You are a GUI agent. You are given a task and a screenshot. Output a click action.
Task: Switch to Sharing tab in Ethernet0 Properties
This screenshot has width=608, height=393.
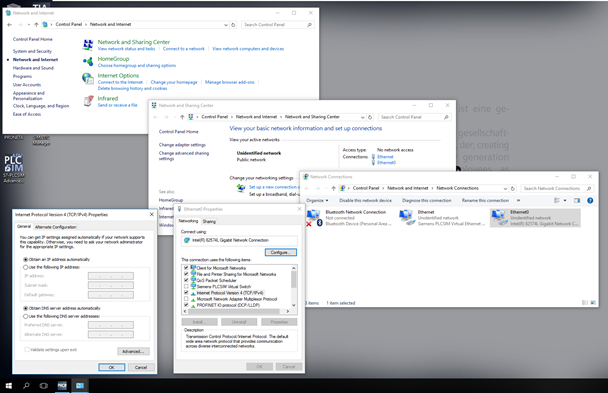pos(209,222)
